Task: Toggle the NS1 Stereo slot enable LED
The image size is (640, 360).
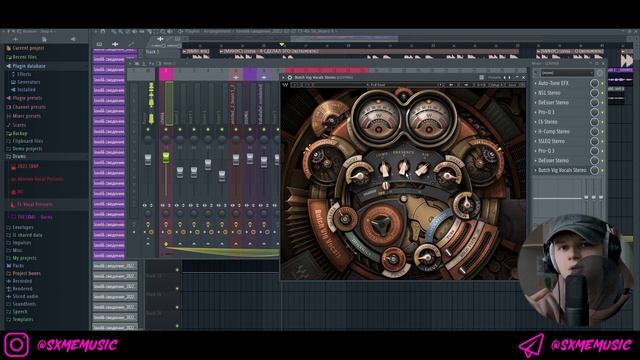Action: pos(602,93)
